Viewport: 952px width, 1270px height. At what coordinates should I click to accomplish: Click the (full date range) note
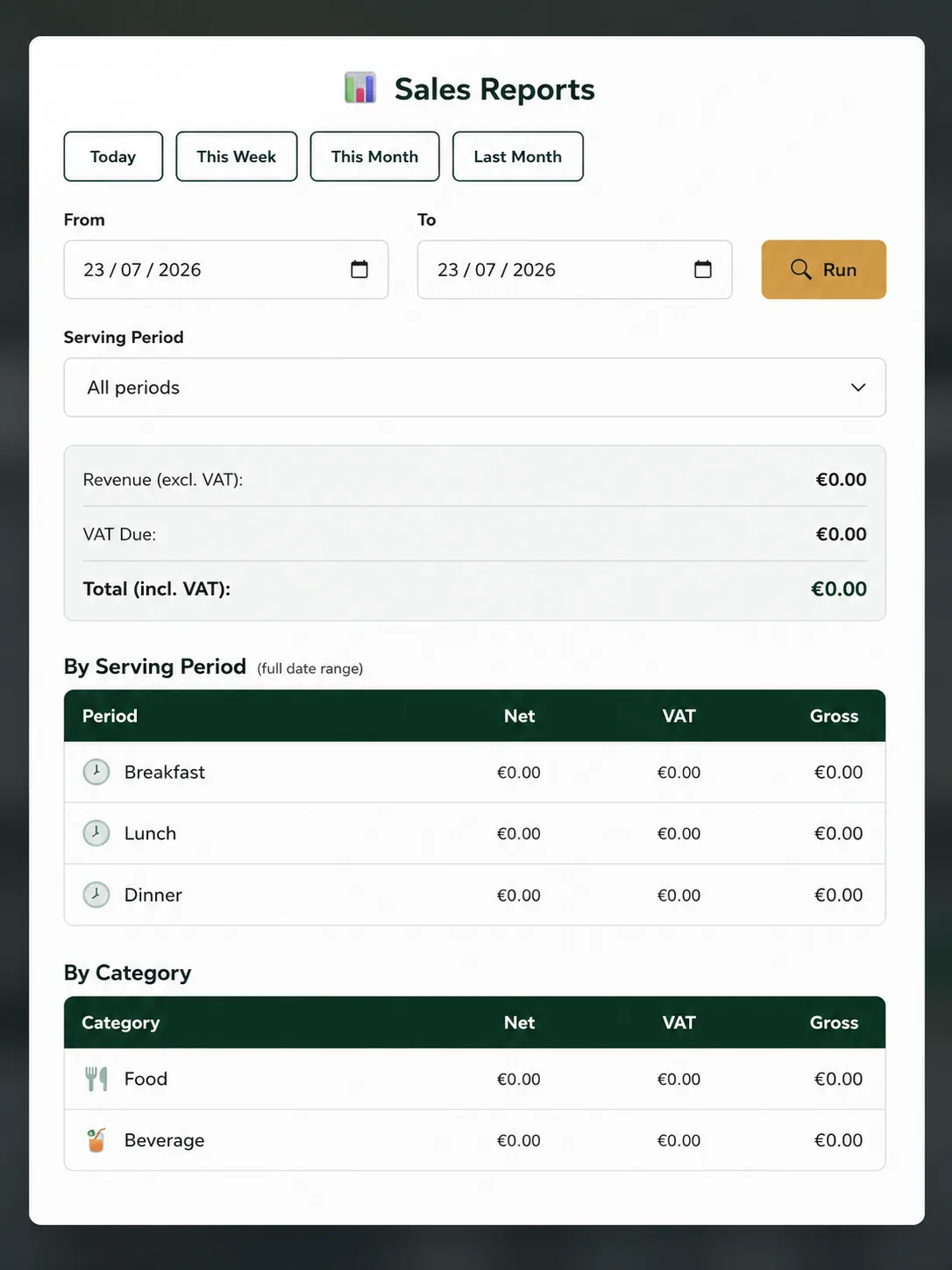pyautogui.click(x=310, y=668)
